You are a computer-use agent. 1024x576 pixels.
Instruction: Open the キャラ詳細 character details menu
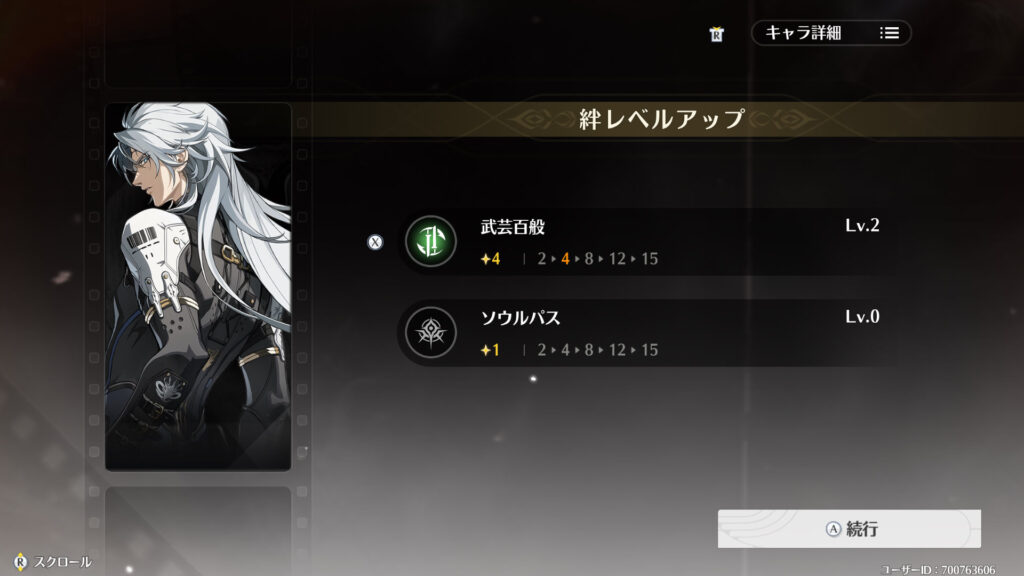[831, 33]
